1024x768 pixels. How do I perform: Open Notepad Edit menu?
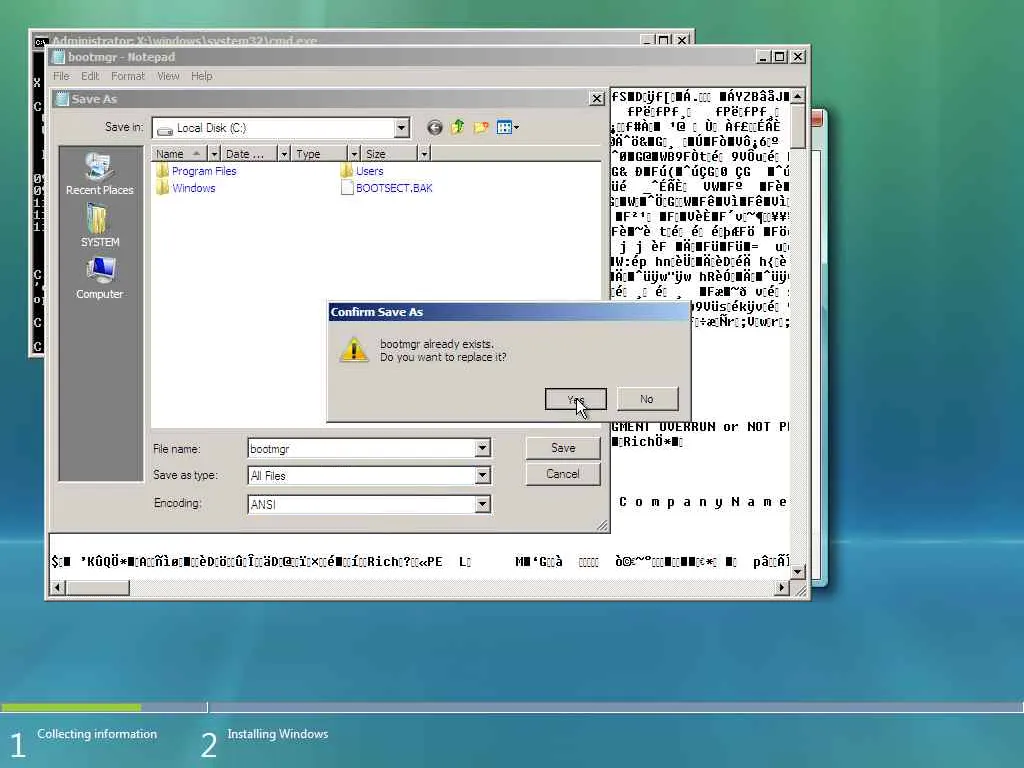[x=90, y=76]
